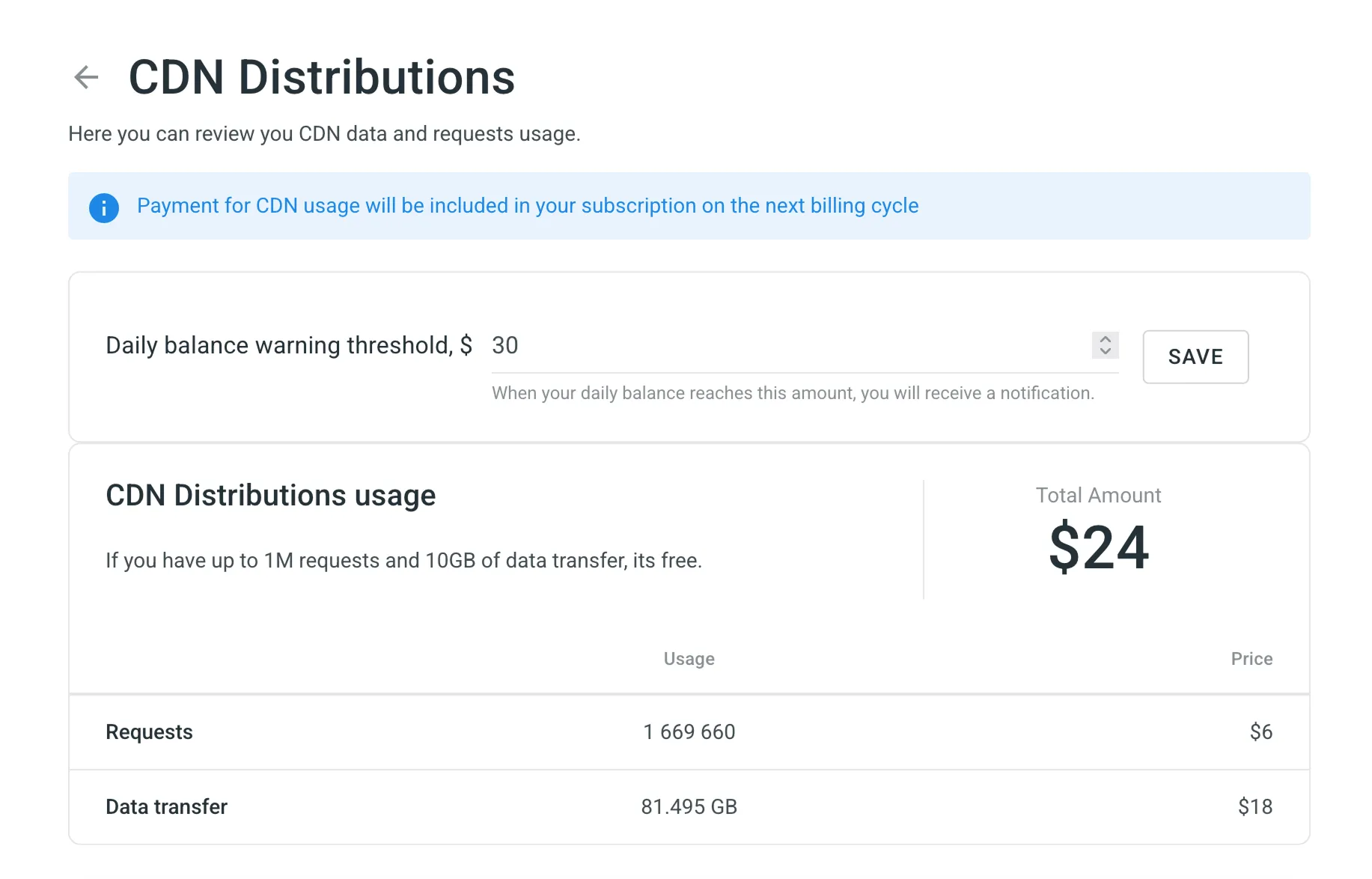
Task: Click the 81.495 GB data transfer value
Action: point(689,806)
